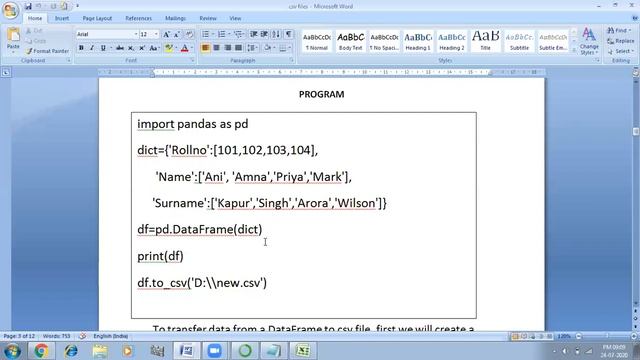640x360 pixels.
Task: Decrease paragraph indent
Action: coord(253,34)
